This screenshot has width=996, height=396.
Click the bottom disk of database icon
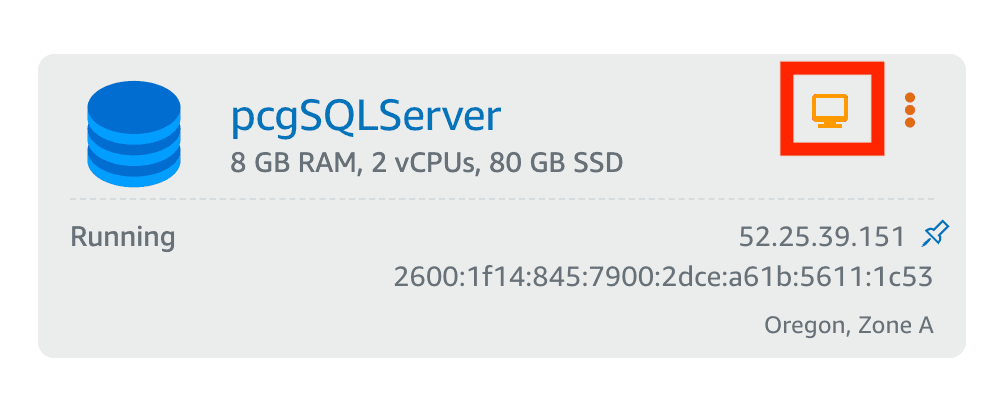tap(134, 170)
